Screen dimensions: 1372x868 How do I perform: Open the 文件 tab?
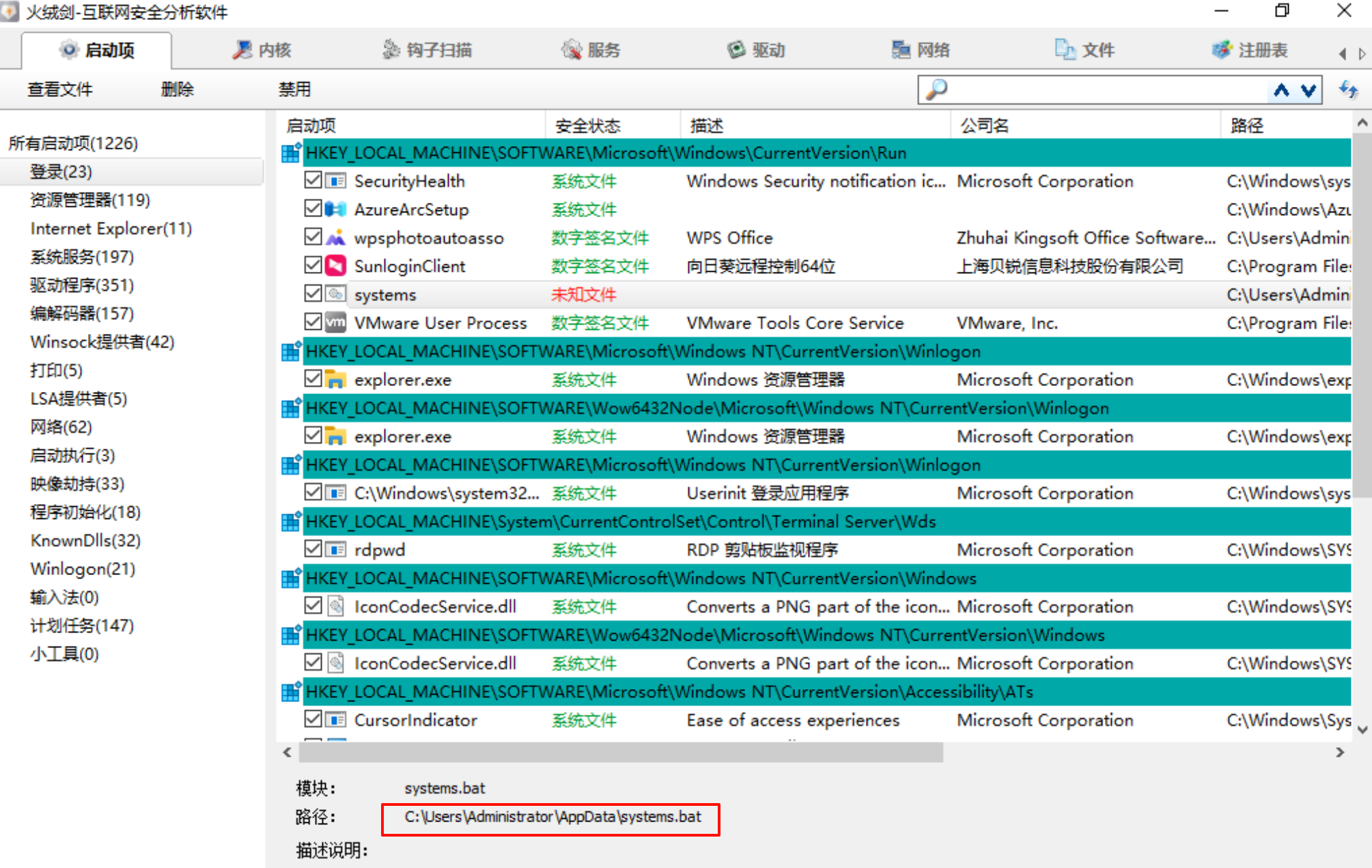(1085, 50)
